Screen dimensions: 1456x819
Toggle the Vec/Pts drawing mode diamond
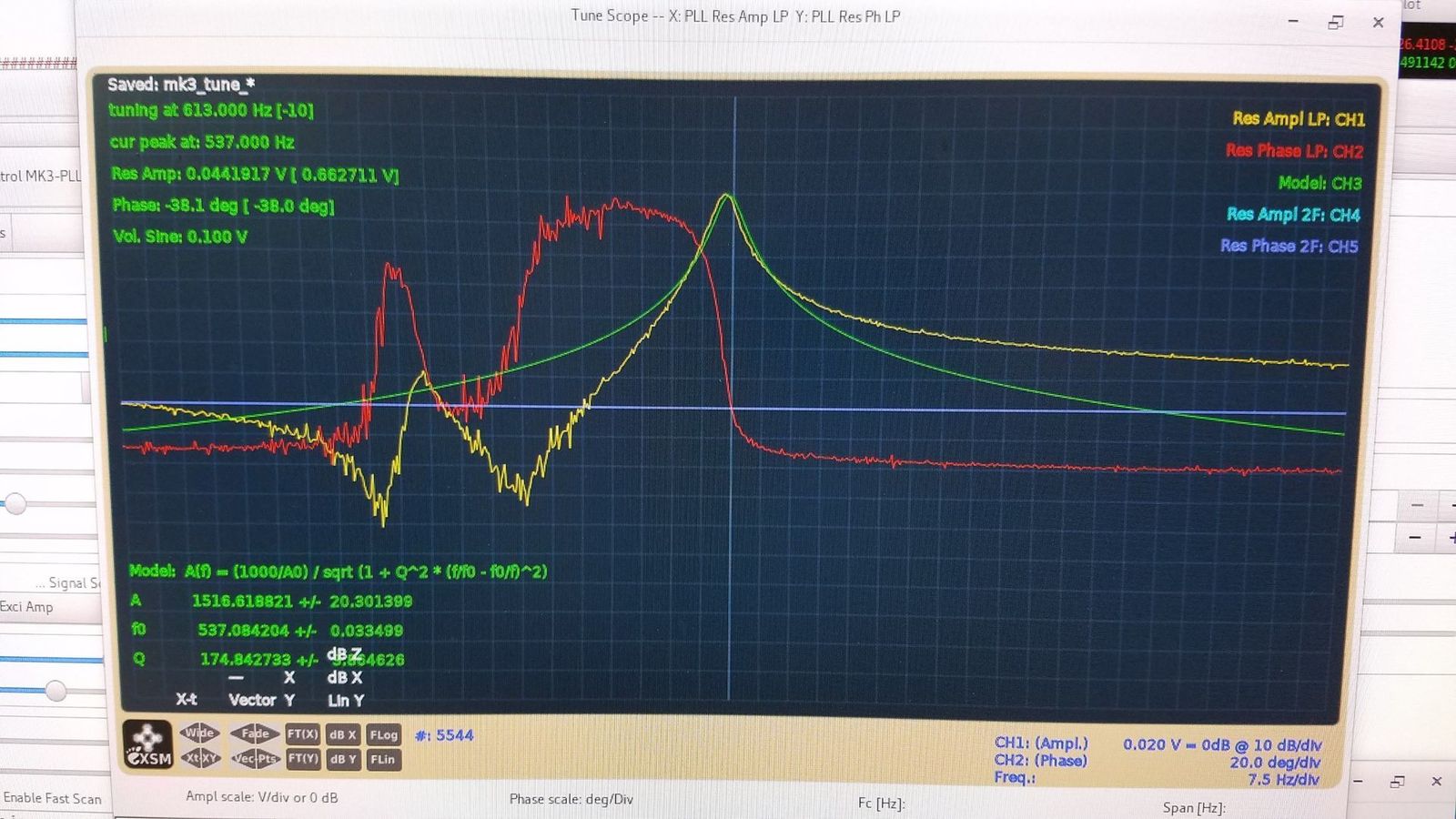click(x=254, y=758)
